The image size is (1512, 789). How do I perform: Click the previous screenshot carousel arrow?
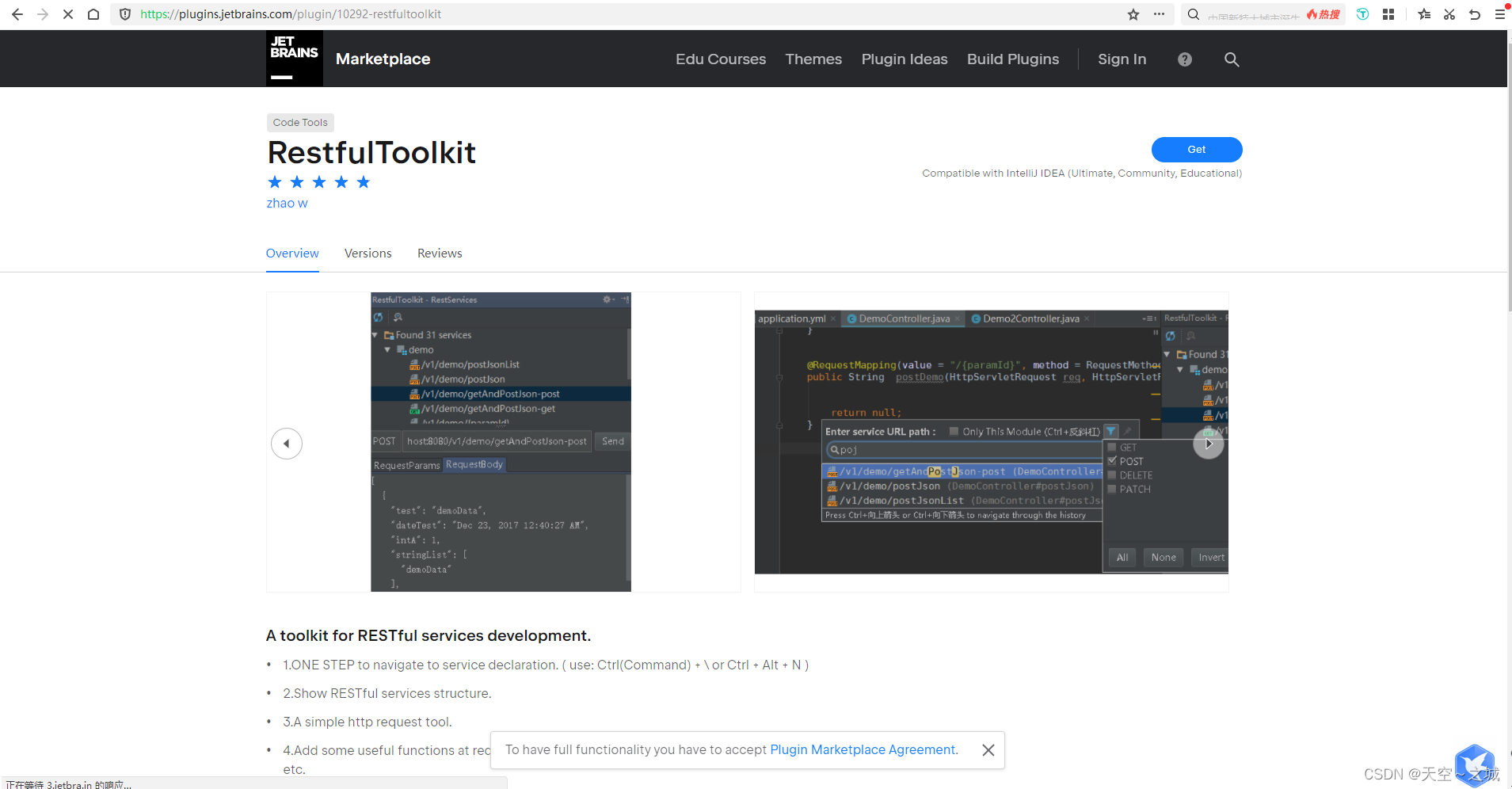pyautogui.click(x=286, y=443)
